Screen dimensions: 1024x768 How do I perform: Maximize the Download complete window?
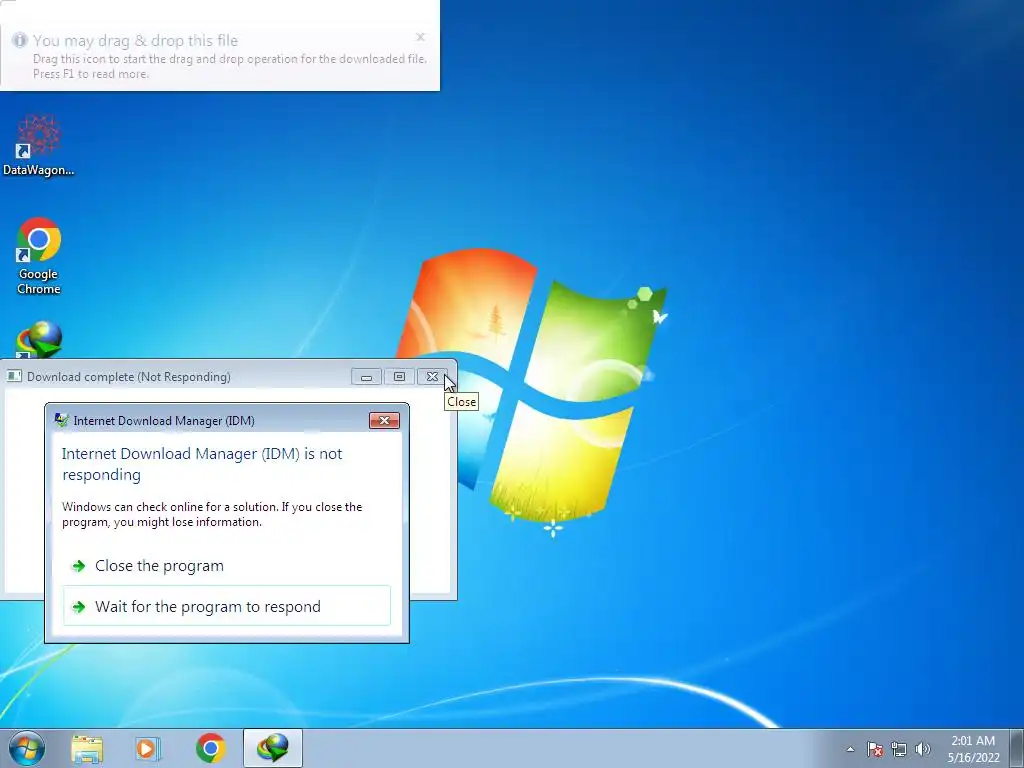[399, 377]
